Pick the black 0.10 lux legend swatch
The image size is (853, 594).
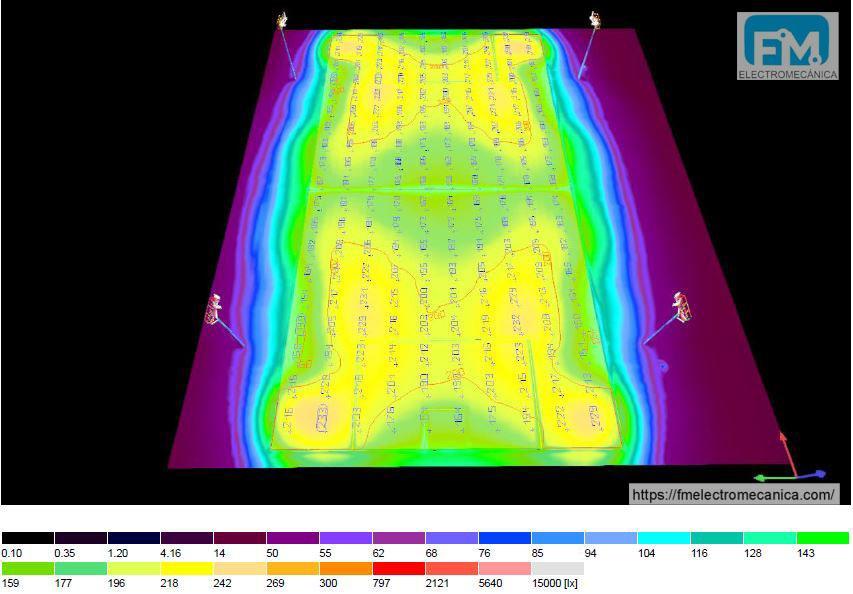tap(28, 538)
